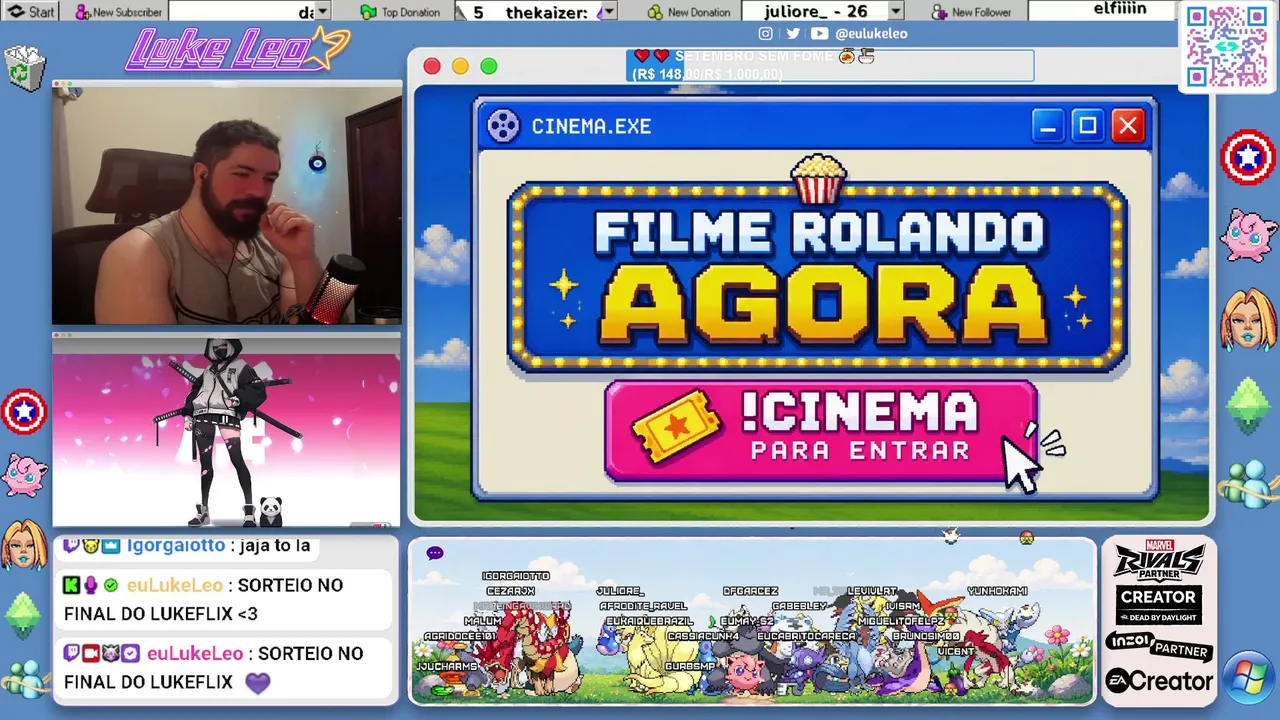Click the film reel icon beside CINEMA.EXE
This screenshot has width=1280, height=720.
click(x=503, y=126)
